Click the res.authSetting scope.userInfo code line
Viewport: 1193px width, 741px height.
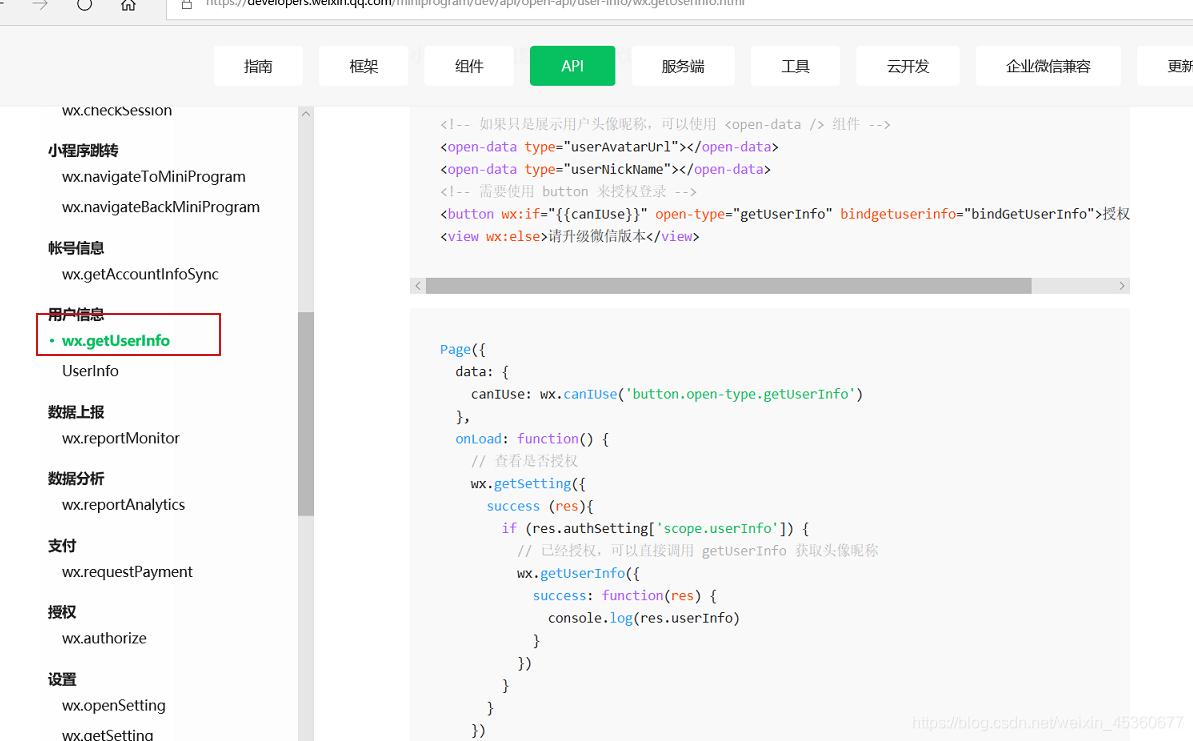(x=655, y=528)
